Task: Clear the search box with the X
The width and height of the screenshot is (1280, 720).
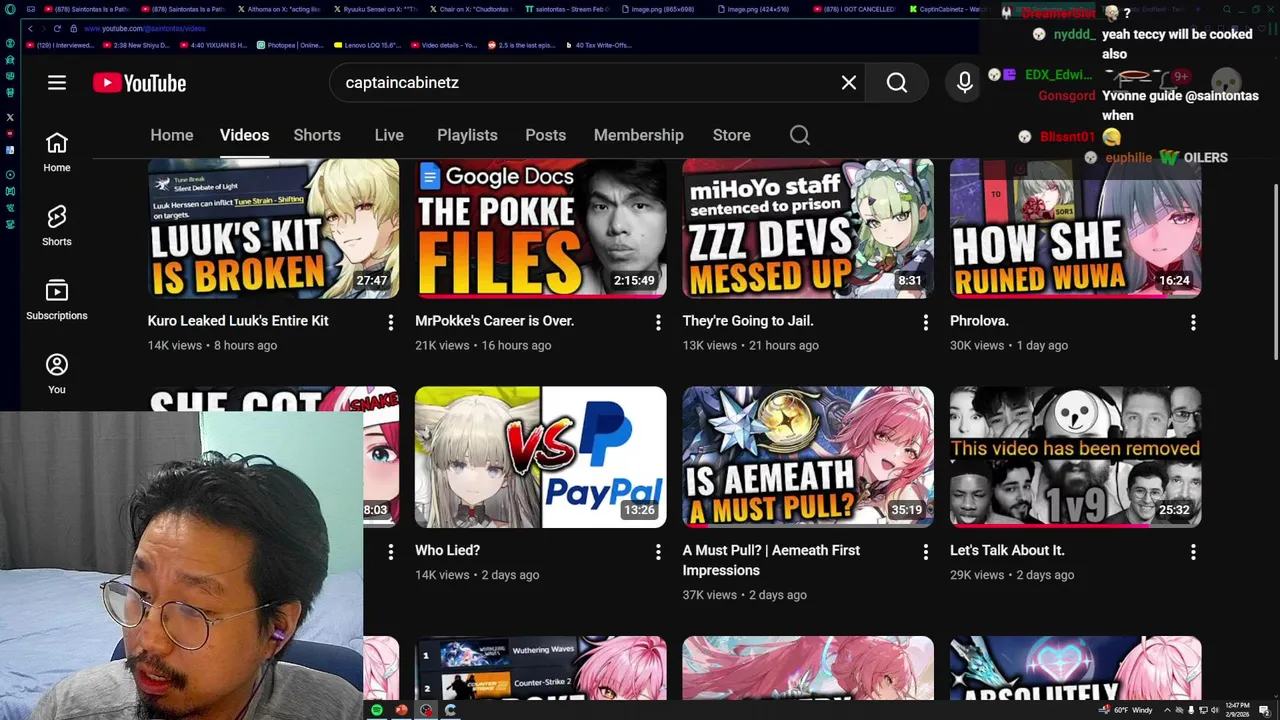Action: pos(849,83)
